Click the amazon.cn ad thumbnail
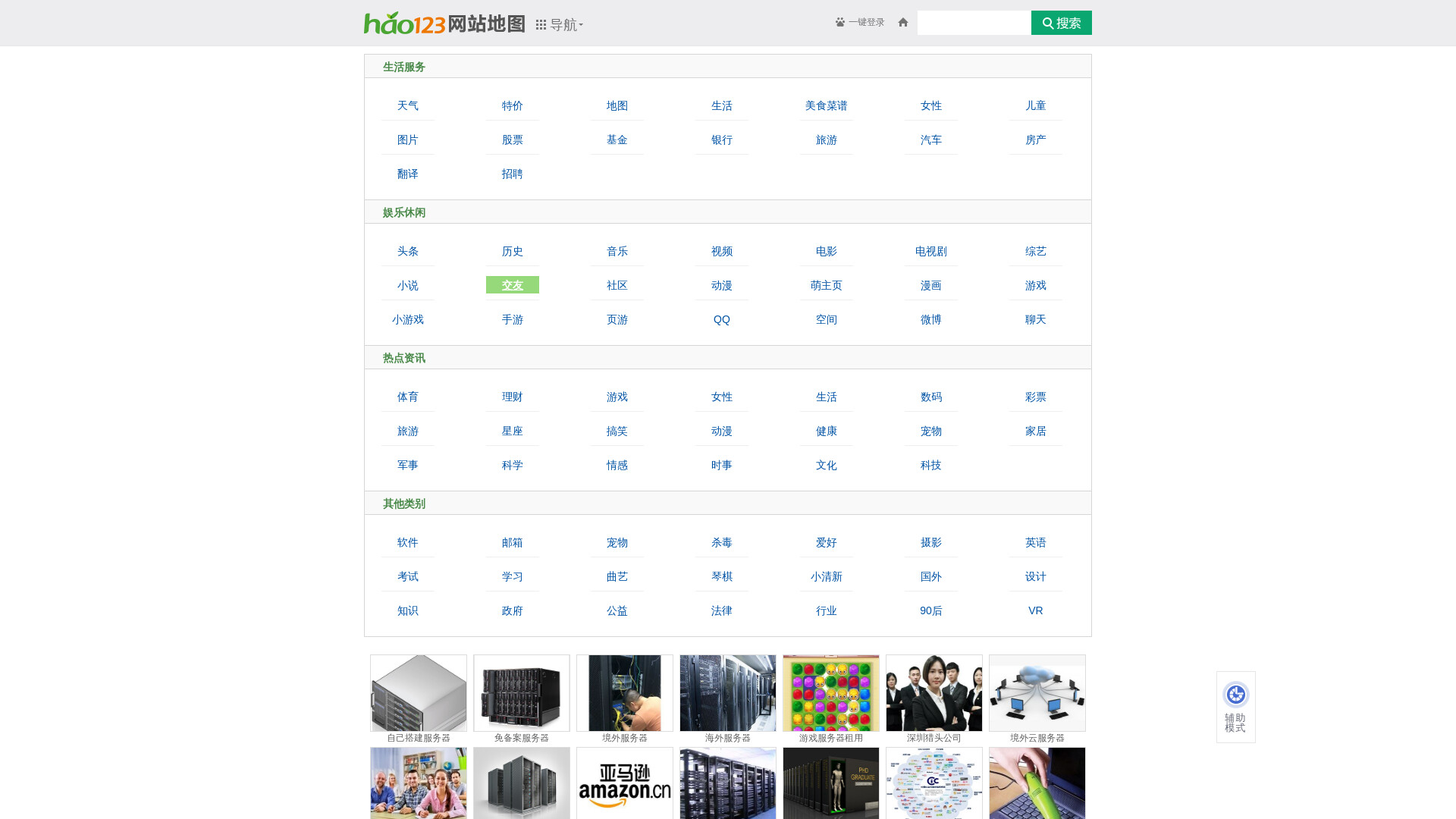 (x=625, y=783)
